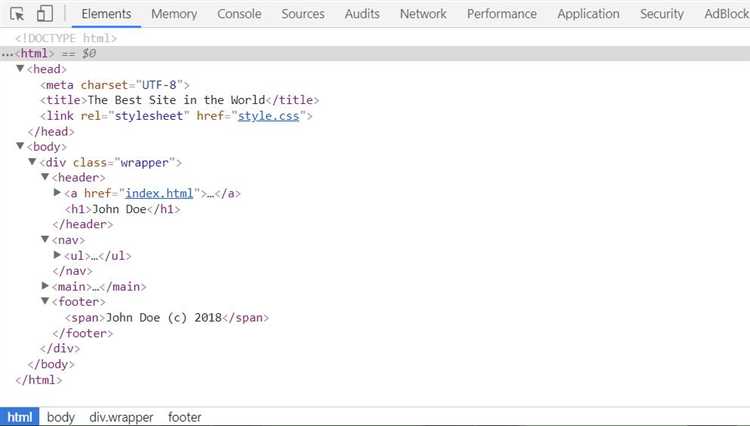The height and width of the screenshot is (426, 750).
Task: Expand the index.html anchor node
Action: 57,194
